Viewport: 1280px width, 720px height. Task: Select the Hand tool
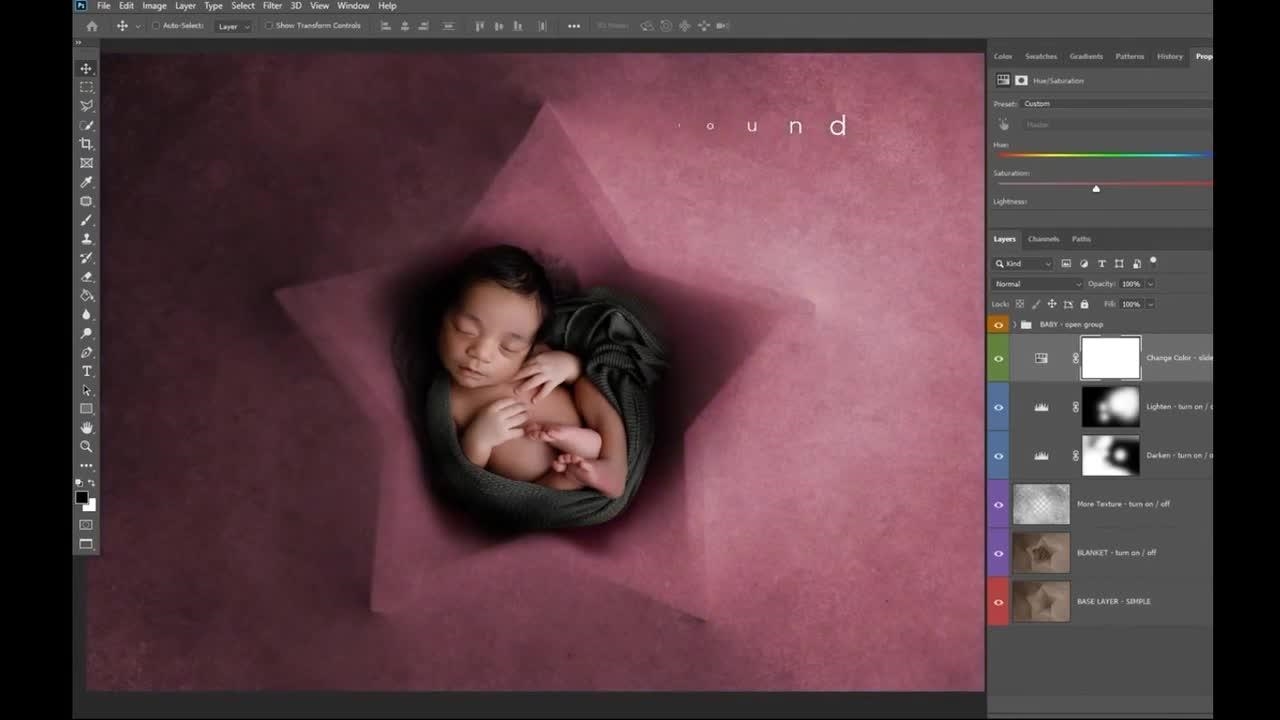pyautogui.click(x=86, y=428)
